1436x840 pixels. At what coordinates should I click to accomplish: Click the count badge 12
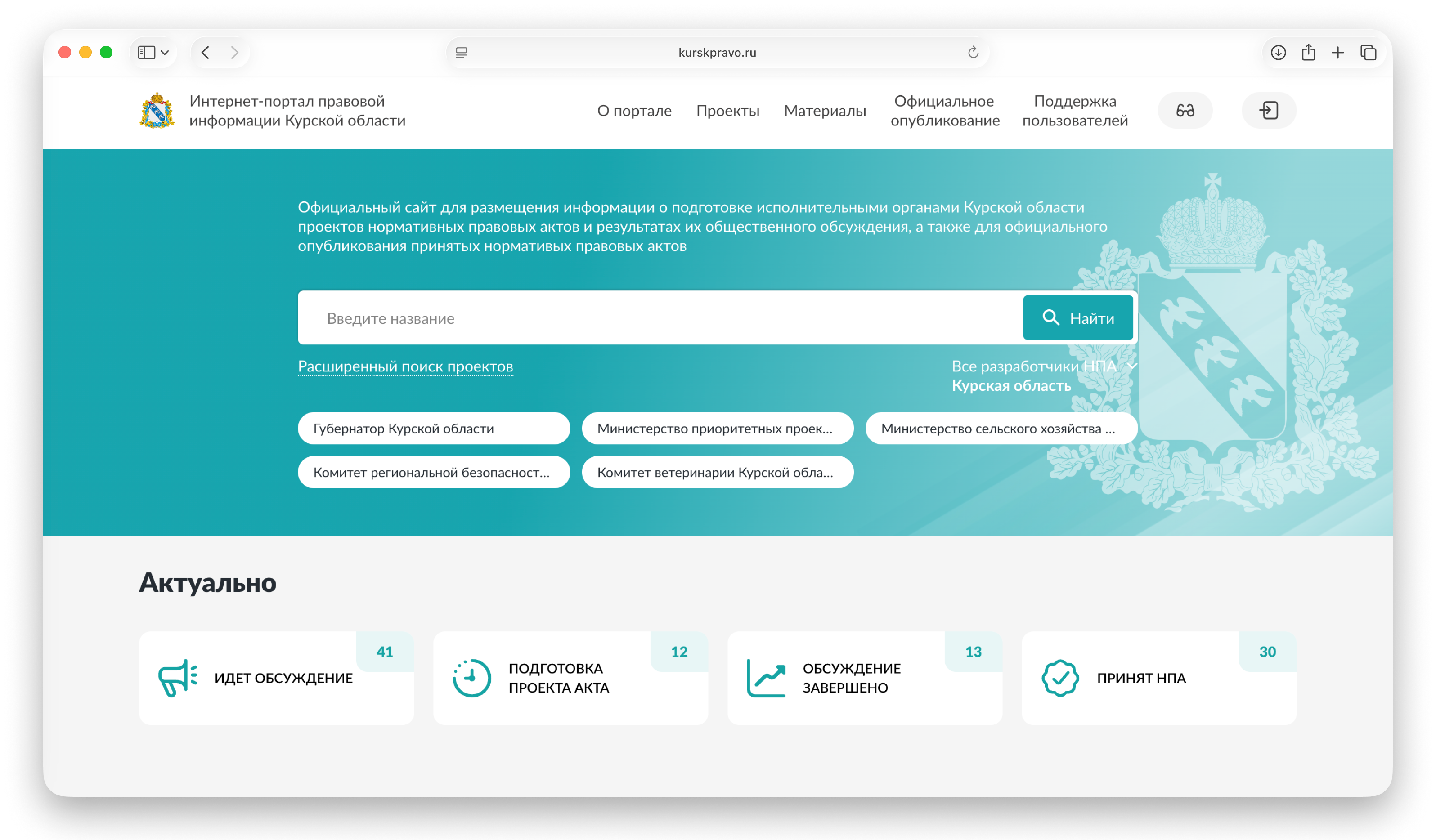[679, 652]
